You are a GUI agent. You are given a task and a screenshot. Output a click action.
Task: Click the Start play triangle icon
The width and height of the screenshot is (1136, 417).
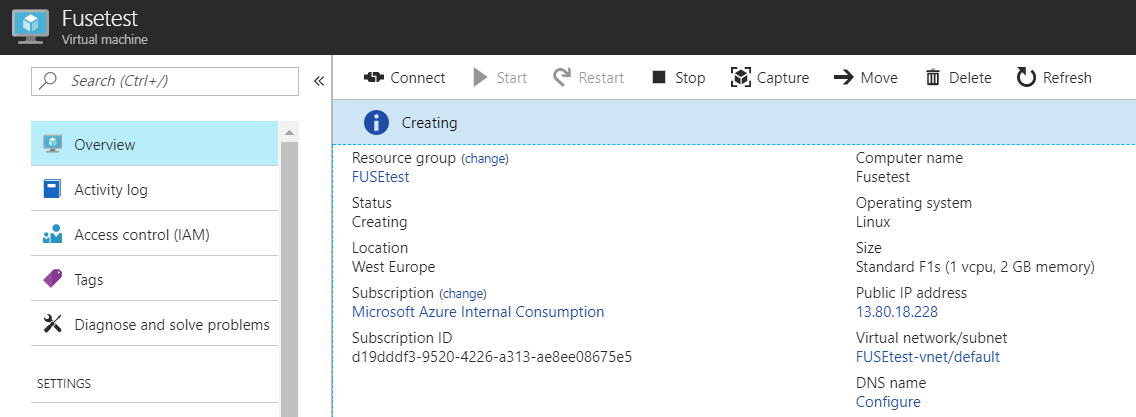(x=480, y=77)
